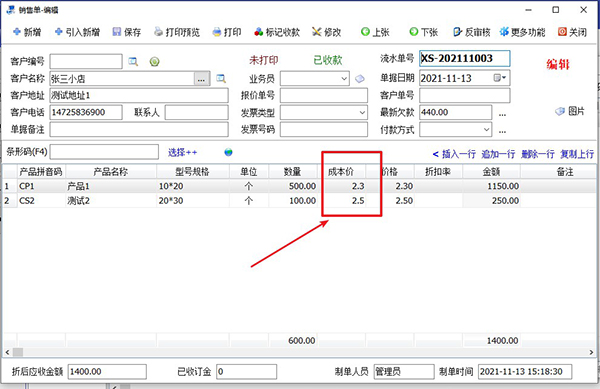
Task: Open 打印预览 print preview
Action: [177, 32]
